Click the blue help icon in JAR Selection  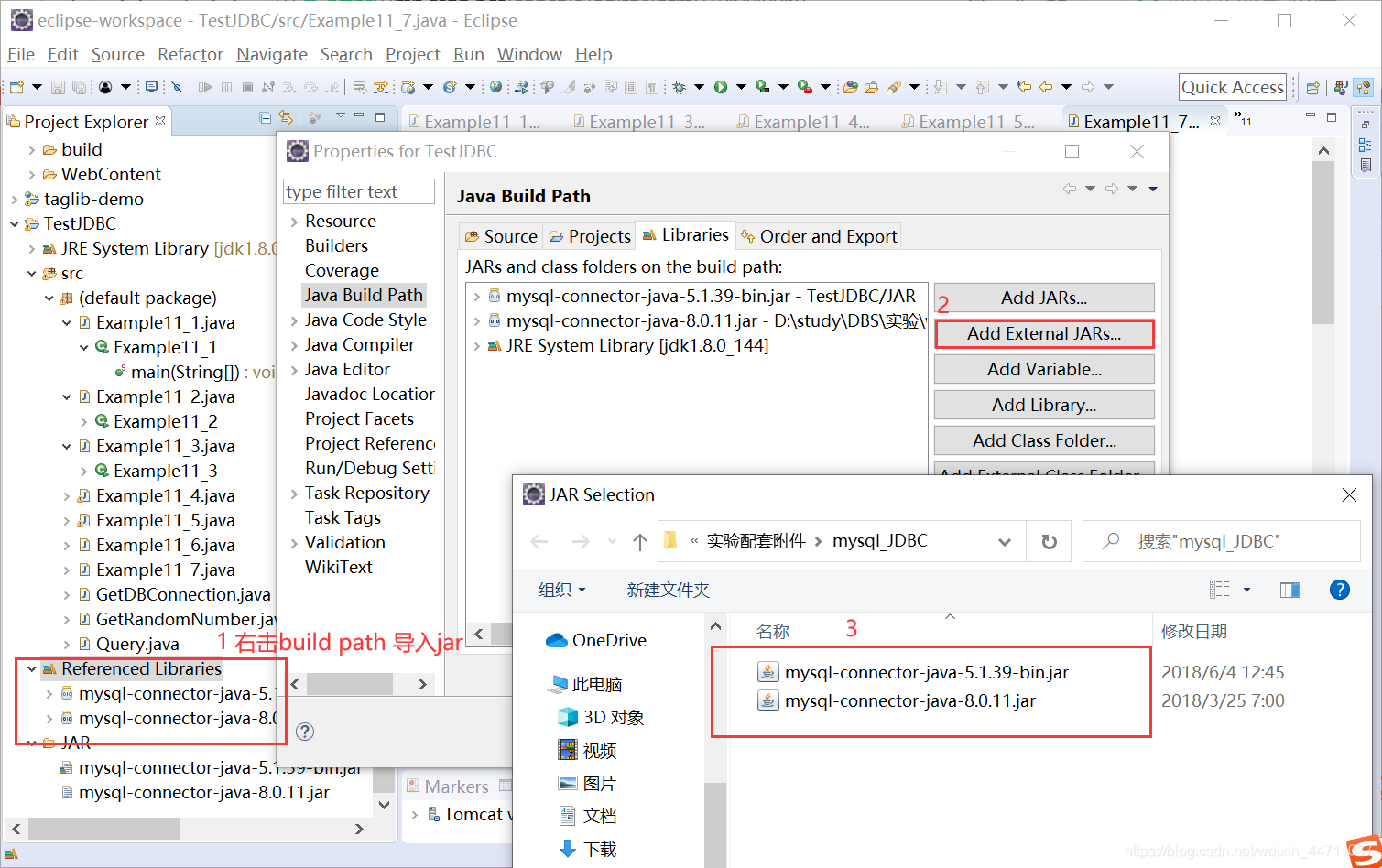1339,590
